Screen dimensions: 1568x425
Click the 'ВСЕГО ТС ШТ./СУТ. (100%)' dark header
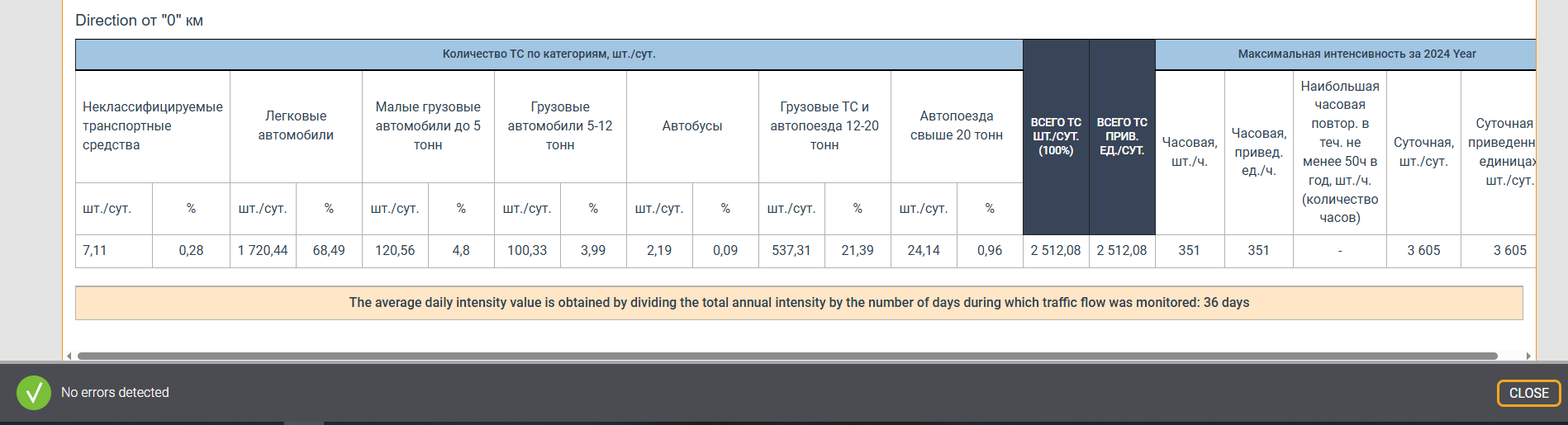point(1056,136)
